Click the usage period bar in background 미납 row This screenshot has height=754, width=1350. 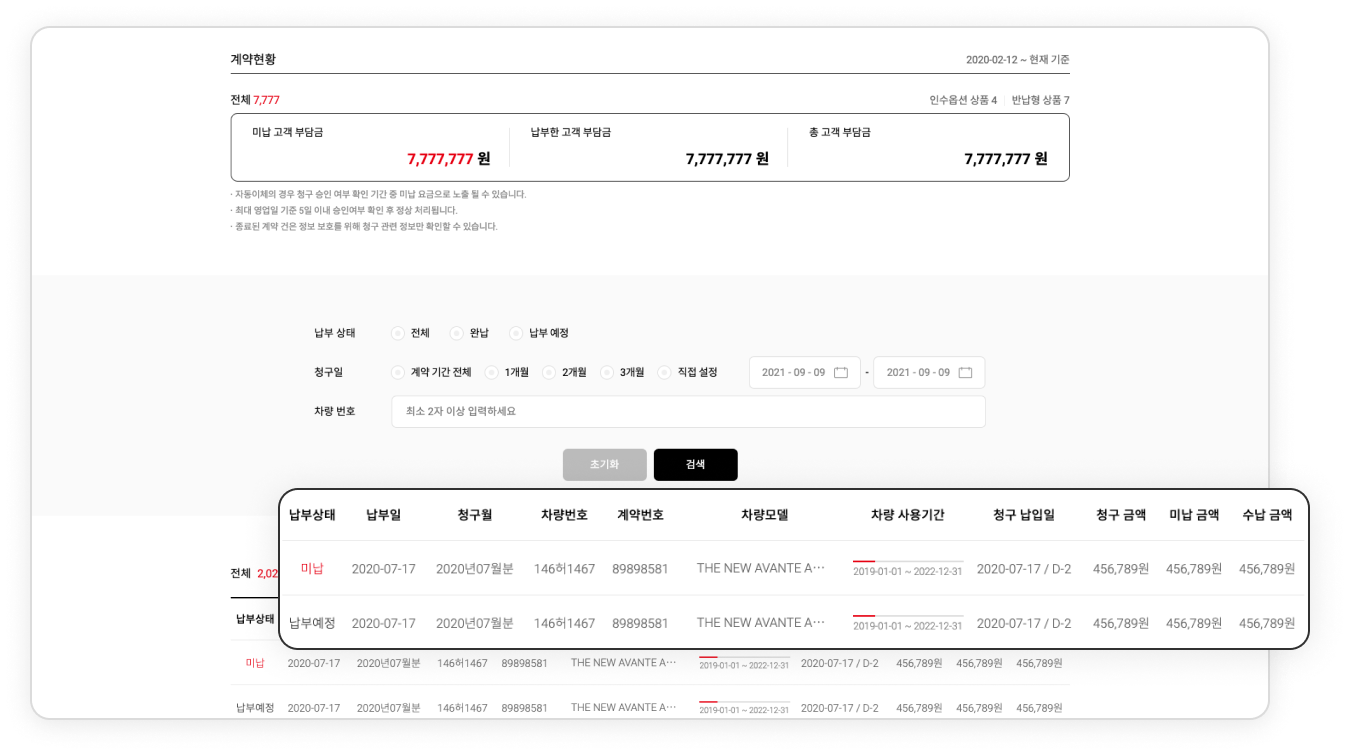click(x=744, y=658)
